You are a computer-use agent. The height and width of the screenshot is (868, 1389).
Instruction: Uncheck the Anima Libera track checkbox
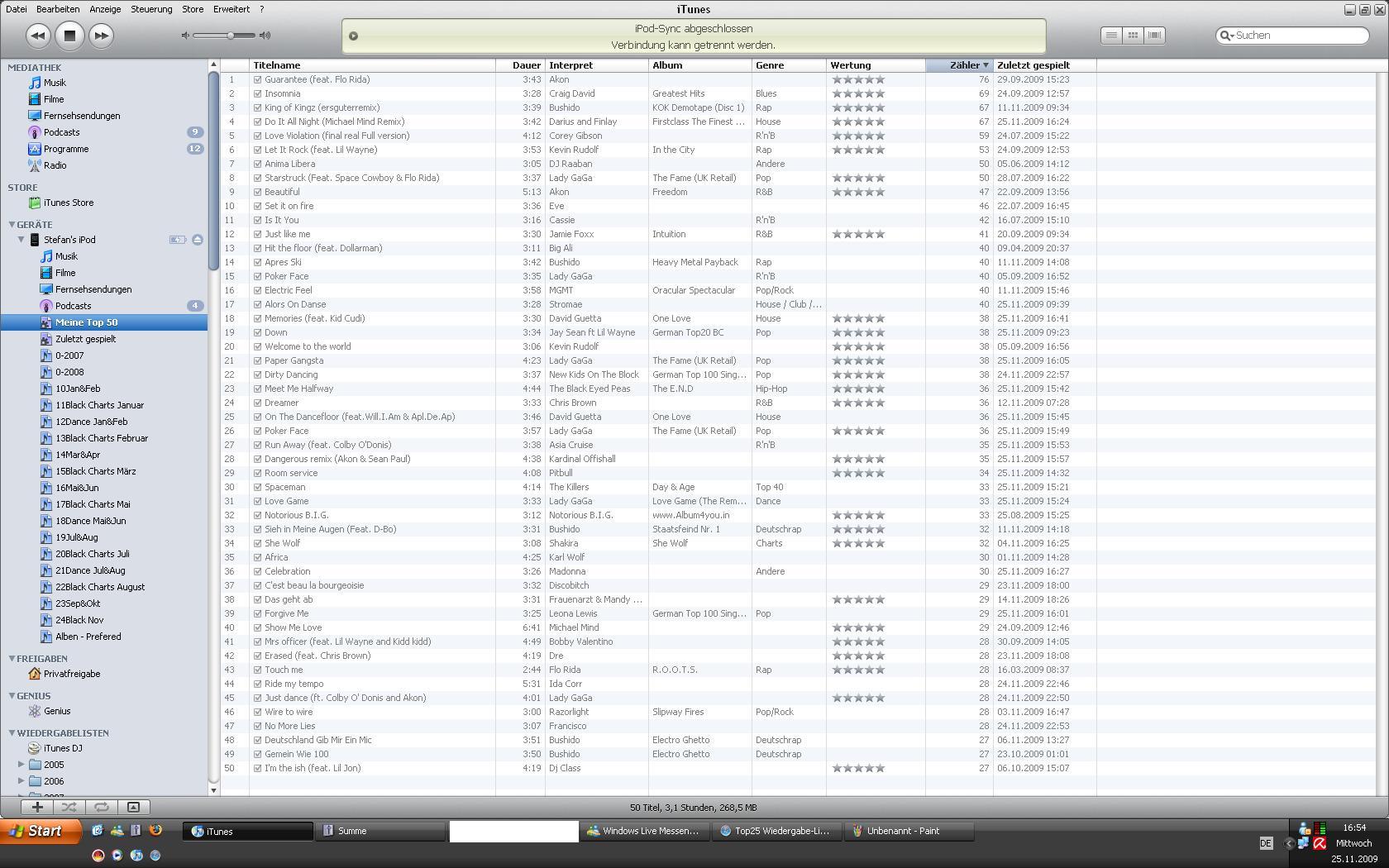pos(257,165)
